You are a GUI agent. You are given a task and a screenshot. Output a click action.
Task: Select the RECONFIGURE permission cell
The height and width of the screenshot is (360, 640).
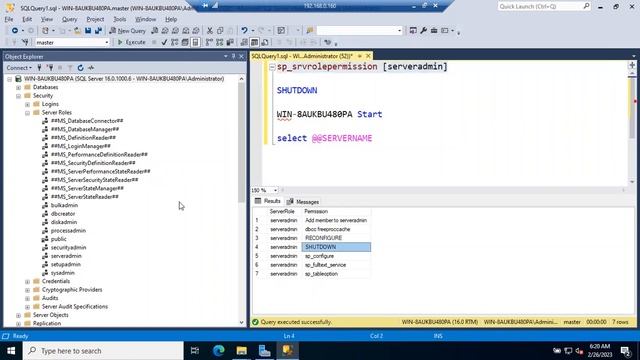[336, 238]
